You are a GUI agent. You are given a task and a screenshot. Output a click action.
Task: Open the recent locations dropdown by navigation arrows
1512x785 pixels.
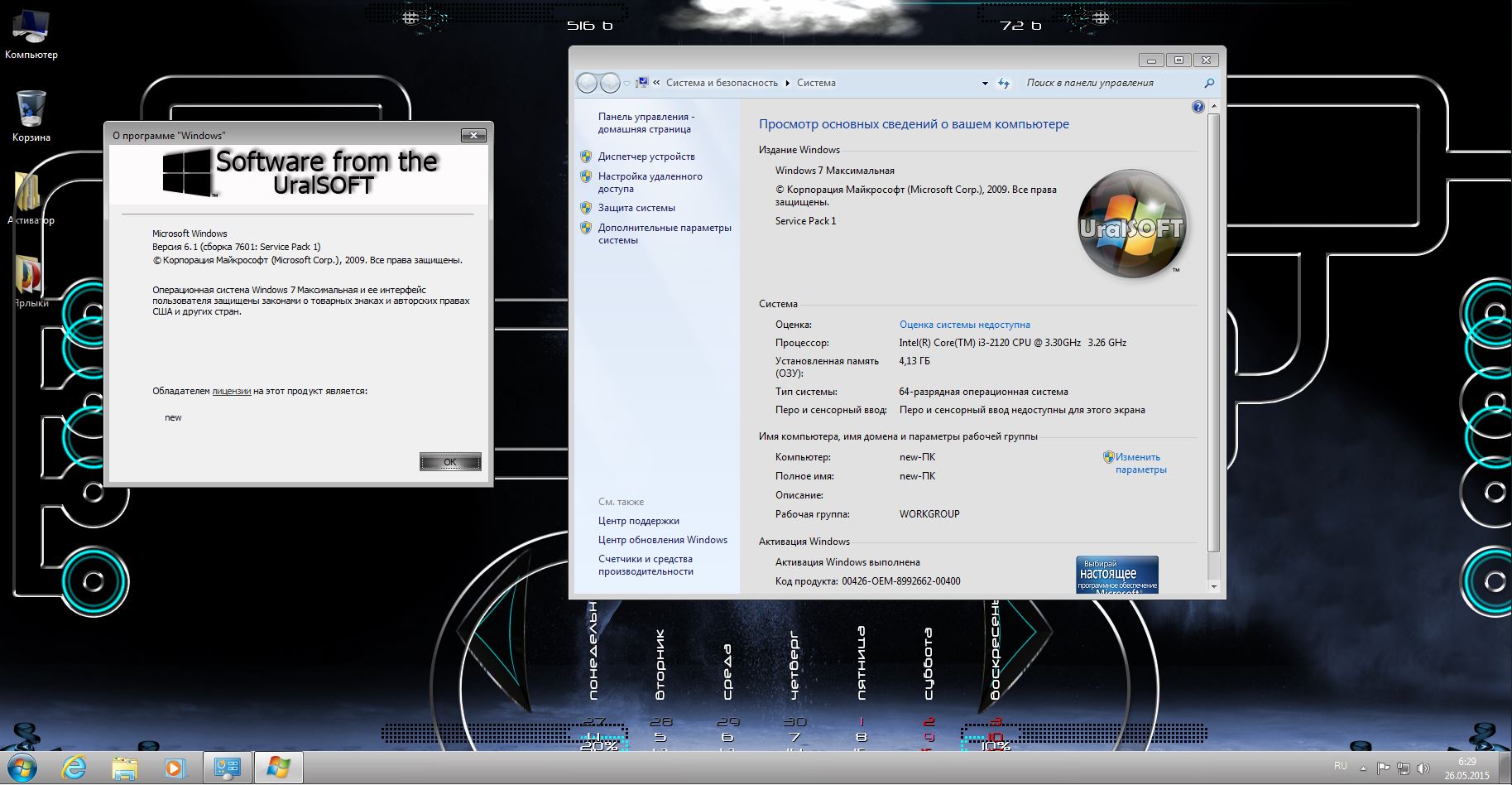[x=626, y=84]
